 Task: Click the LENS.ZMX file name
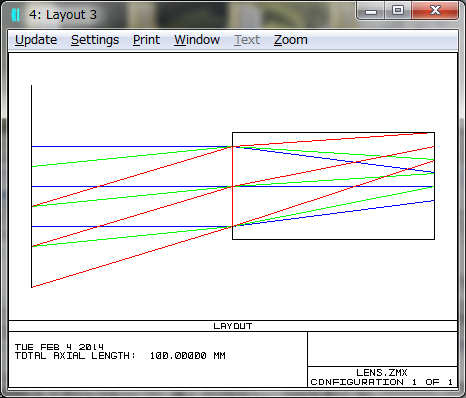[382, 372]
